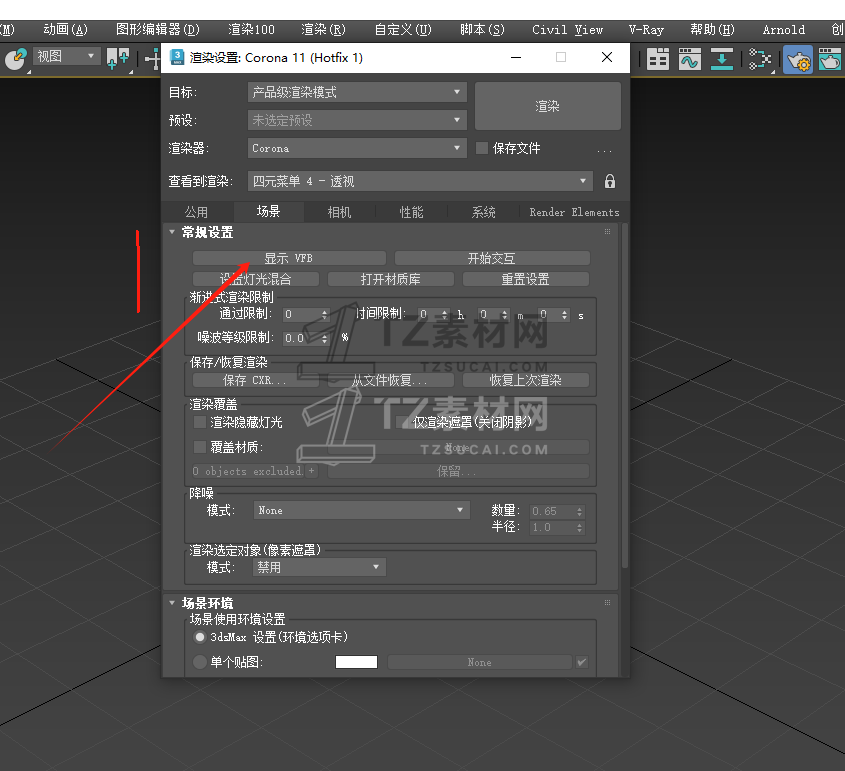The height and width of the screenshot is (771, 845).
Task: Click the 半径 1.0 field
Action: point(552,527)
